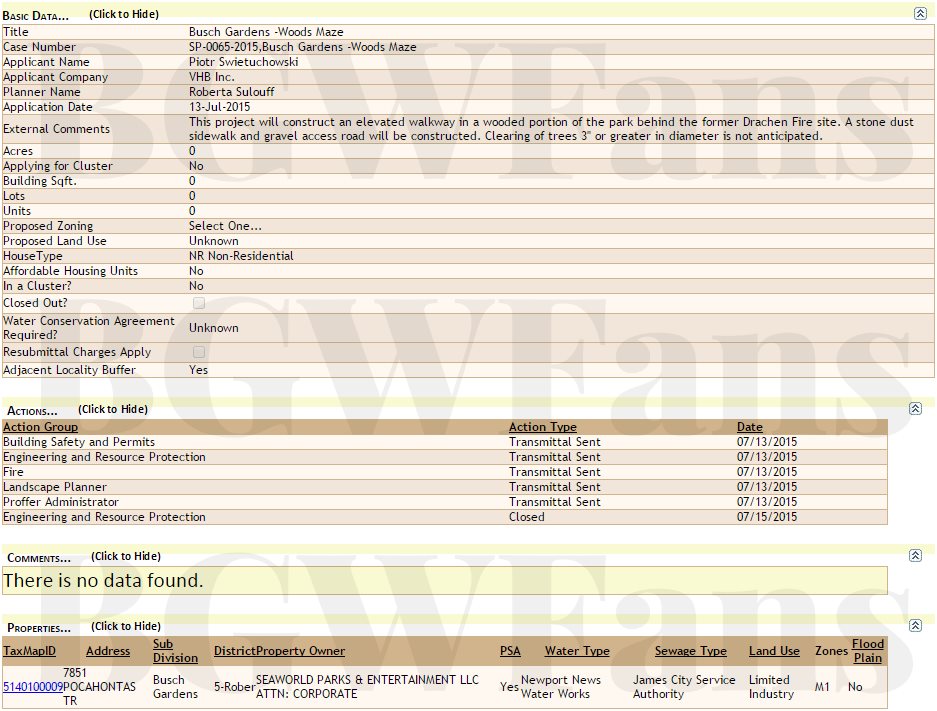Click the 'There is no data found.' message
The height and width of the screenshot is (711, 937).
coord(103,580)
